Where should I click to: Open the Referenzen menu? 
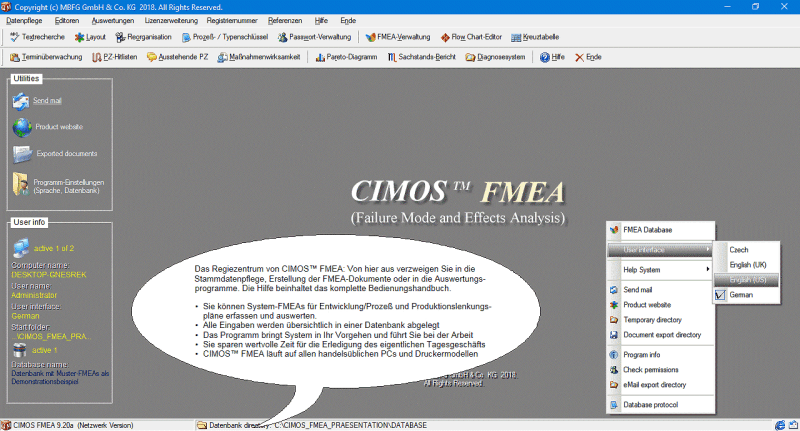pos(285,20)
